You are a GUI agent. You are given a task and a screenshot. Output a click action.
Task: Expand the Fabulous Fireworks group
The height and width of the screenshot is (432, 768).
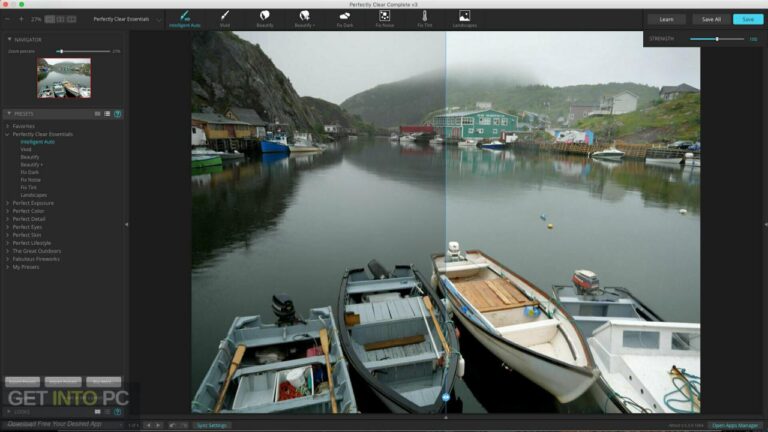coord(8,259)
